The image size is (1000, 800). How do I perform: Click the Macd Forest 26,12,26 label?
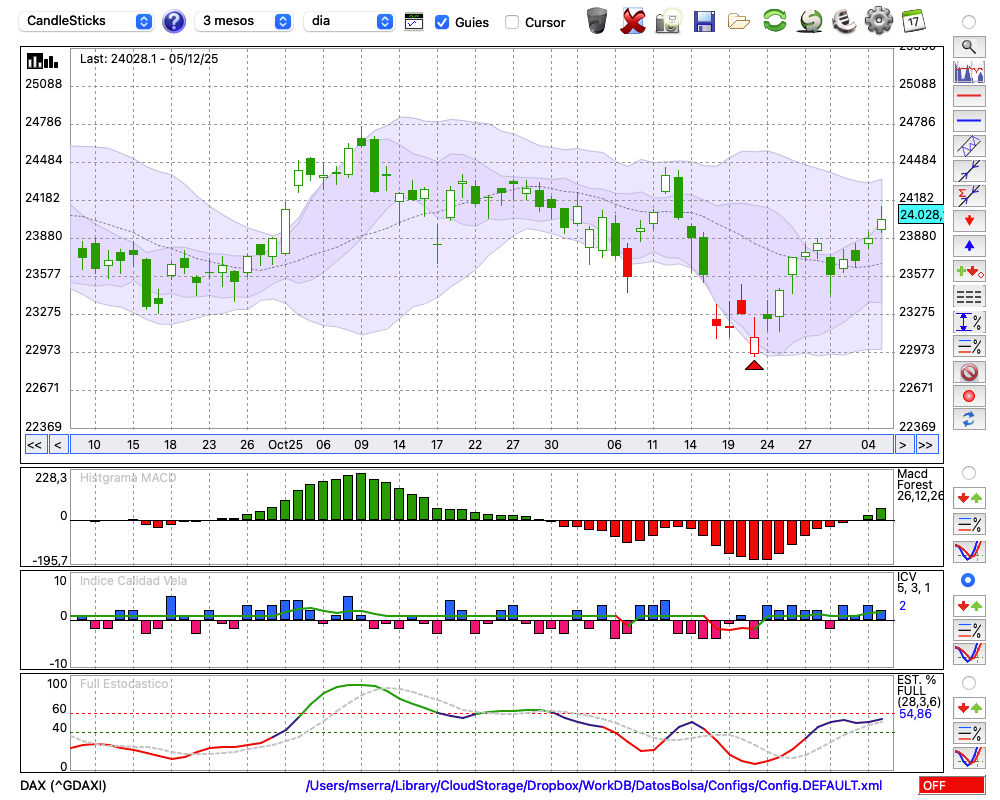[920, 485]
